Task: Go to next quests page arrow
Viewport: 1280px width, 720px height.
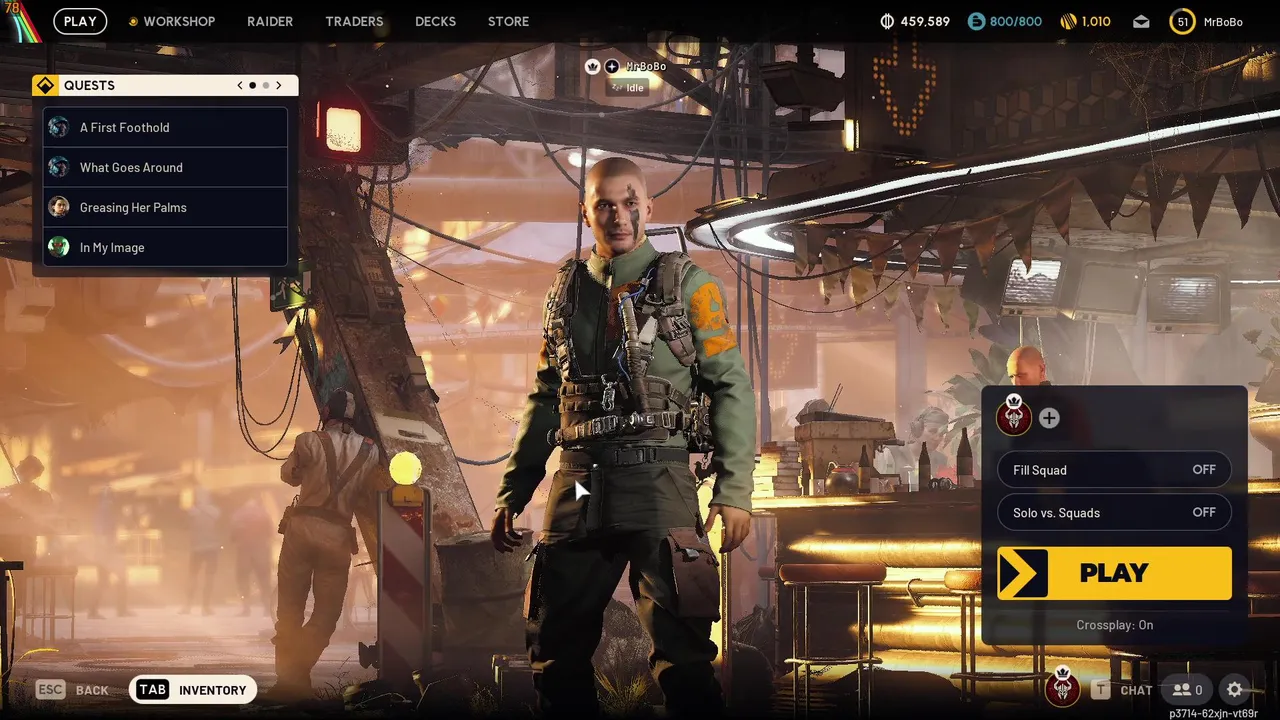Action: [x=279, y=85]
